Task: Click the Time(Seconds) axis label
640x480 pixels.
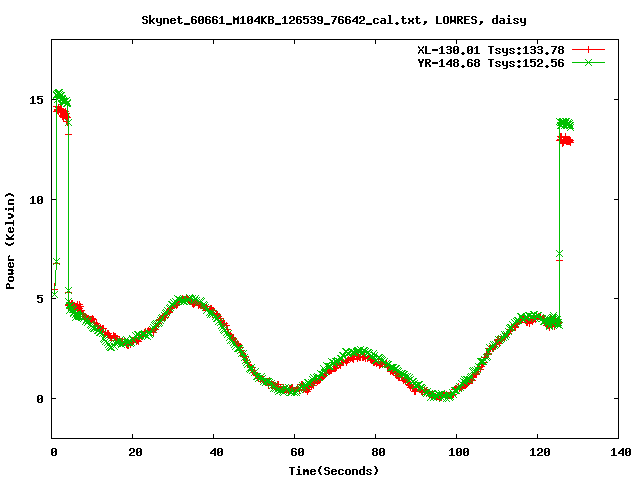Action: tap(333, 471)
